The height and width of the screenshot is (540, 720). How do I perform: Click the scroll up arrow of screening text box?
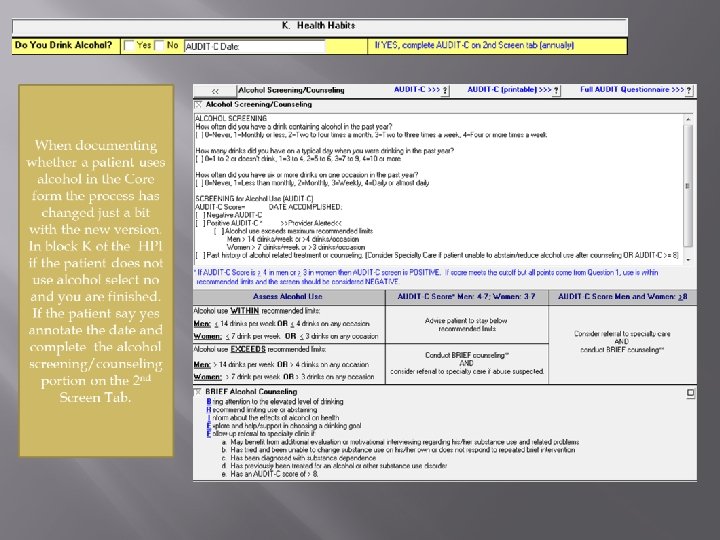[x=688, y=119]
